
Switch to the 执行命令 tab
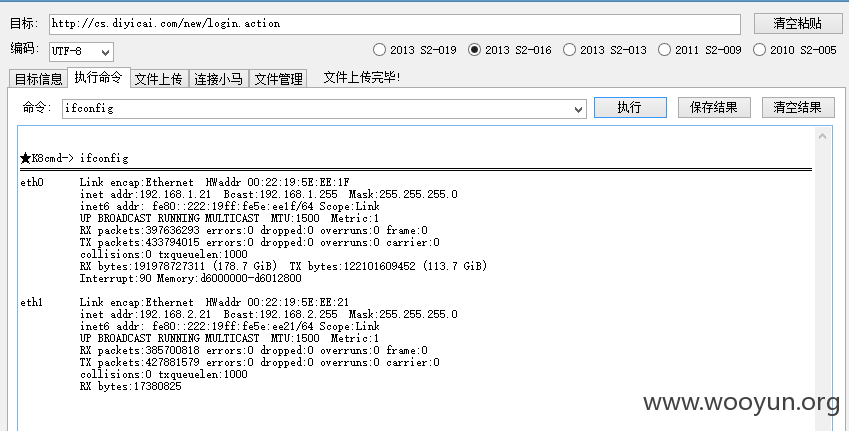[x=99, y=77]
